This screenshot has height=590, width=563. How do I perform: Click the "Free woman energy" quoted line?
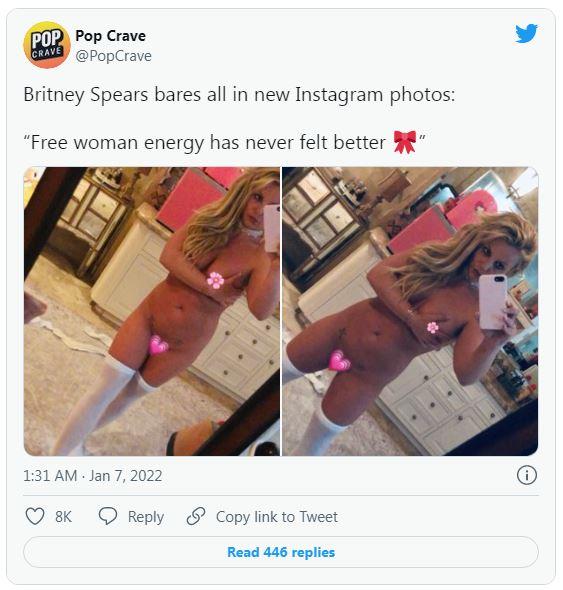(224, 142)
